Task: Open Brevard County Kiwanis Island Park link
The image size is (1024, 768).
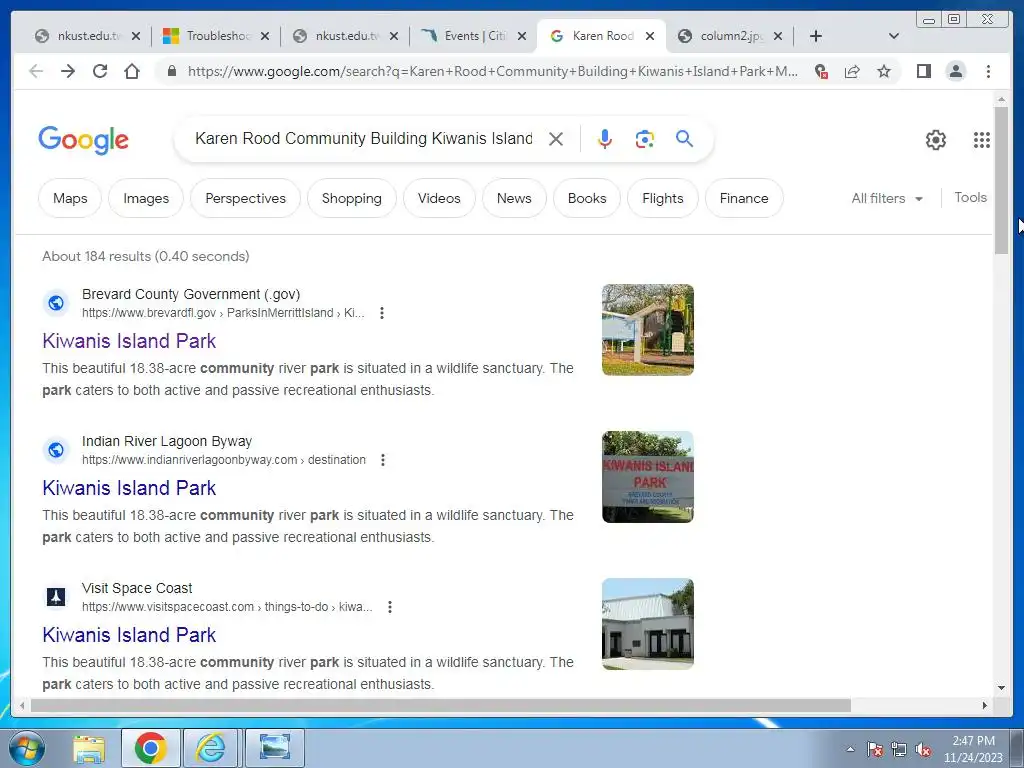Action: (x=129, y=341)
